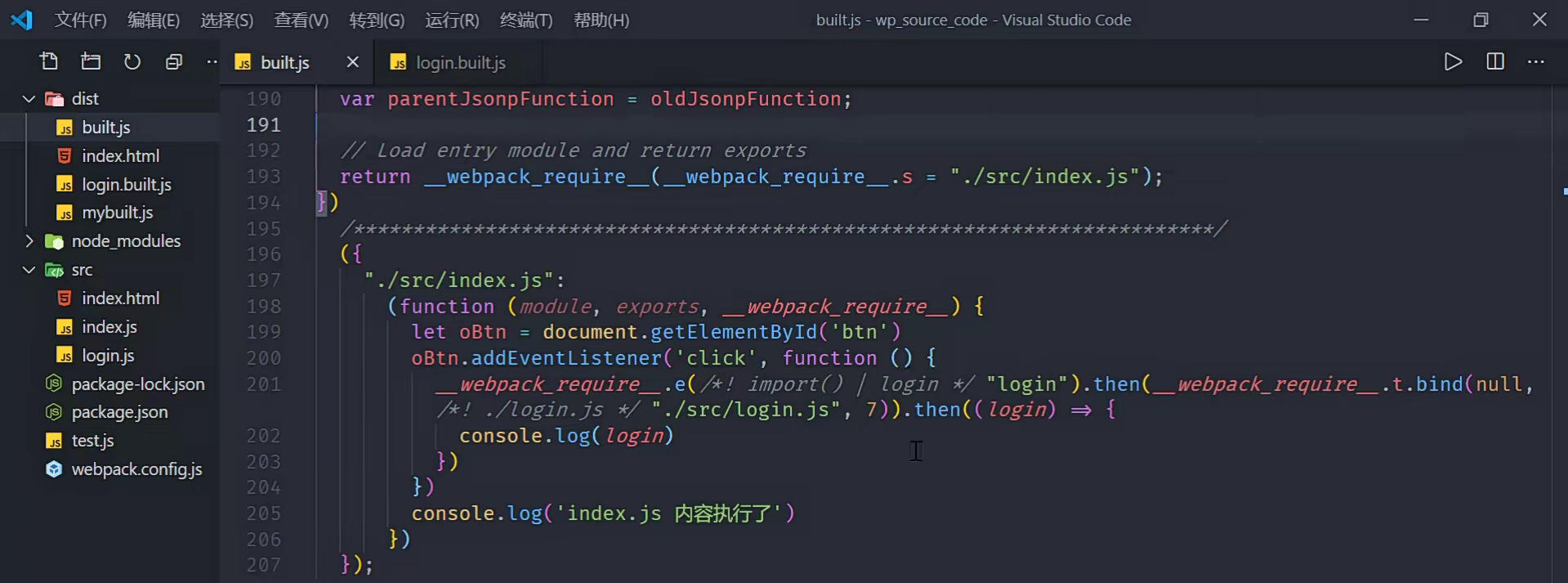The width and height of the screenshot is (1568, 583).
Task: Open the 终端(T) menu
Action: coord(525,20)
